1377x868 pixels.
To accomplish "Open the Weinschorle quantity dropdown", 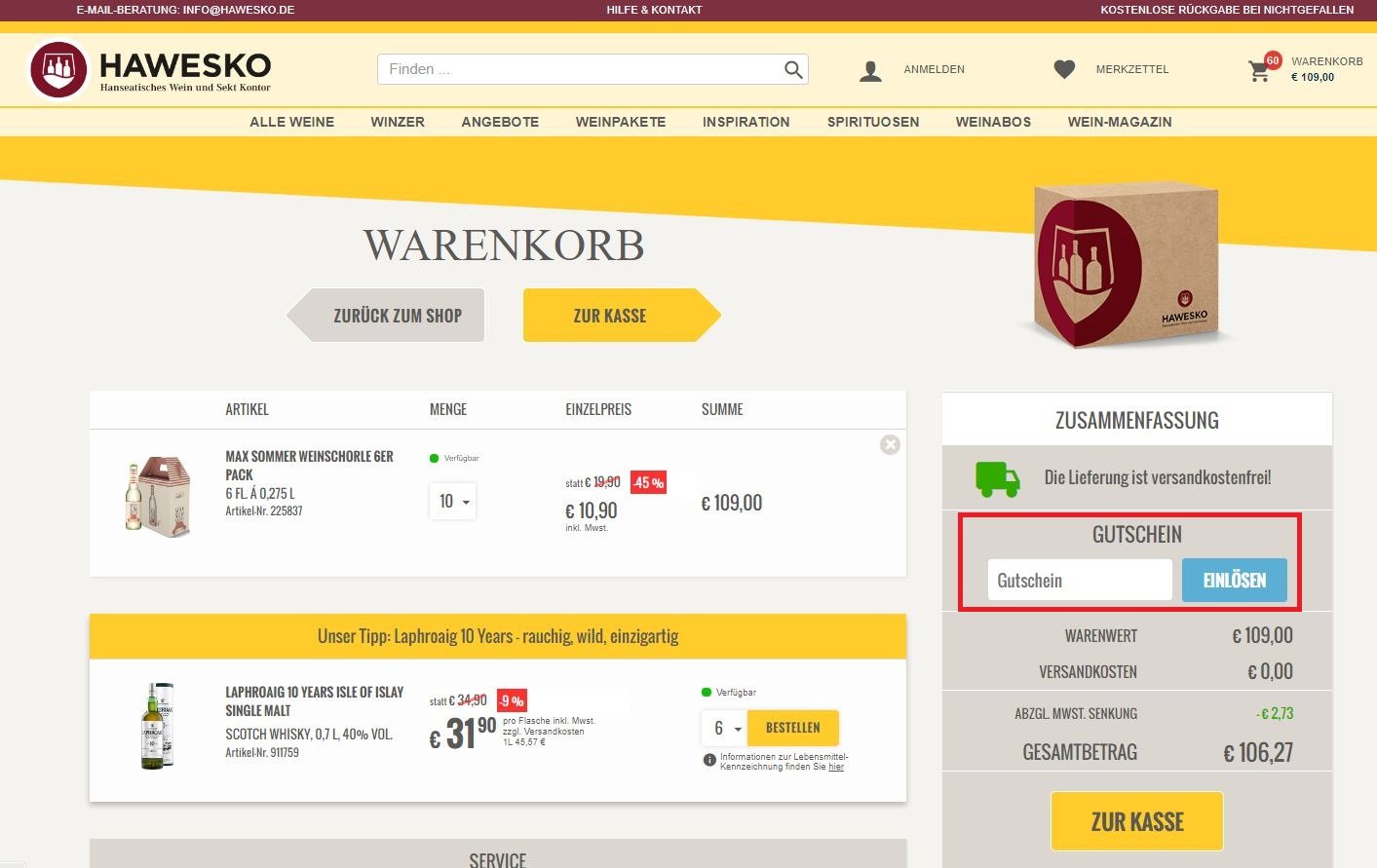I will [453, 501].
